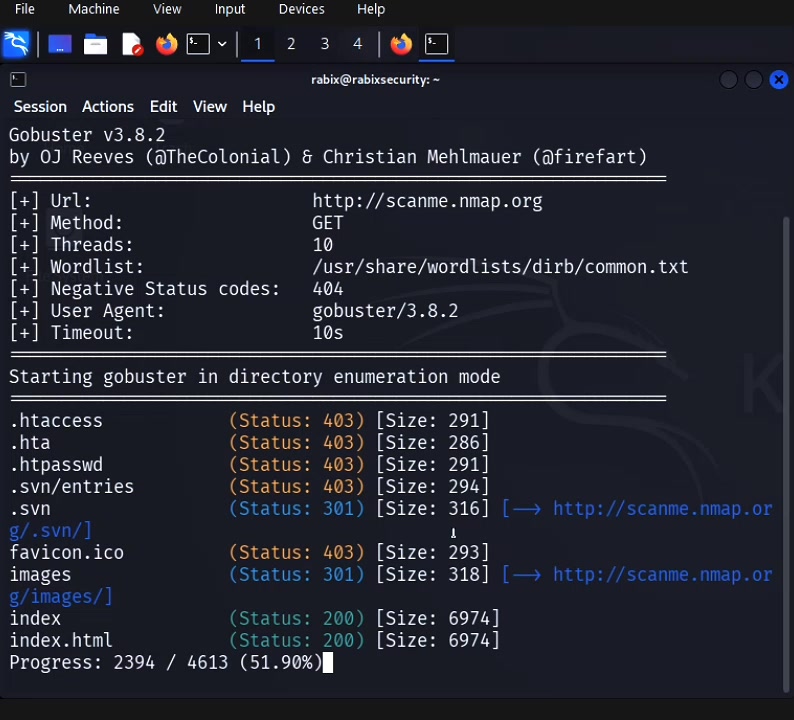Open the top Help menu in VirtualBox
This screenshot has height=720, width=794.
tap(371, 9)
